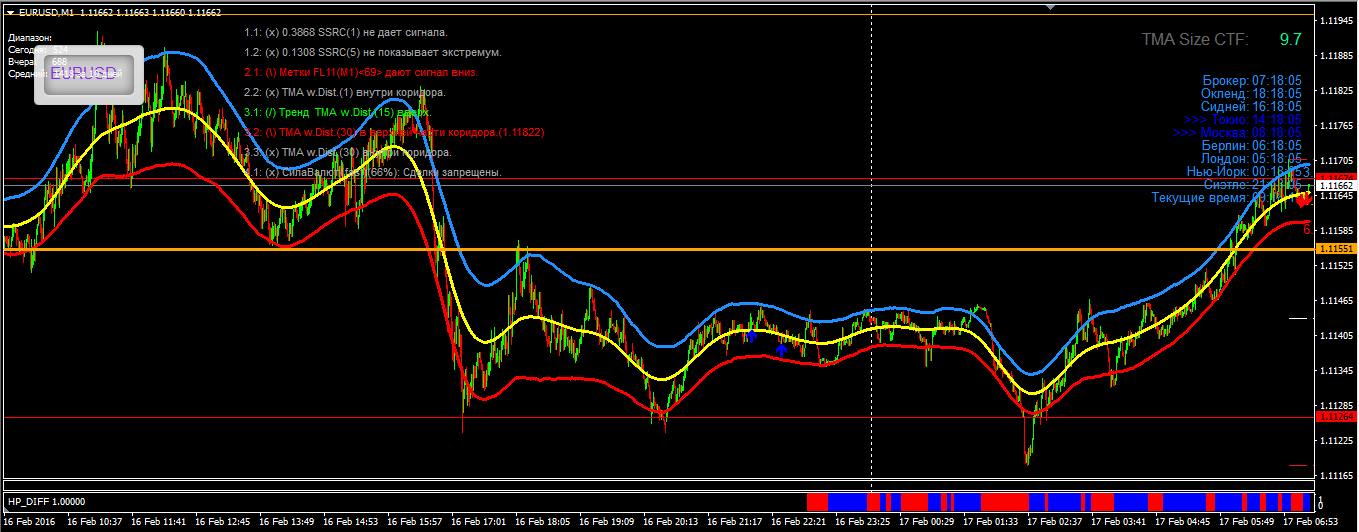
Task: Open the chart dropdown triangle beside EURUSD,M1
Action: 10,12
